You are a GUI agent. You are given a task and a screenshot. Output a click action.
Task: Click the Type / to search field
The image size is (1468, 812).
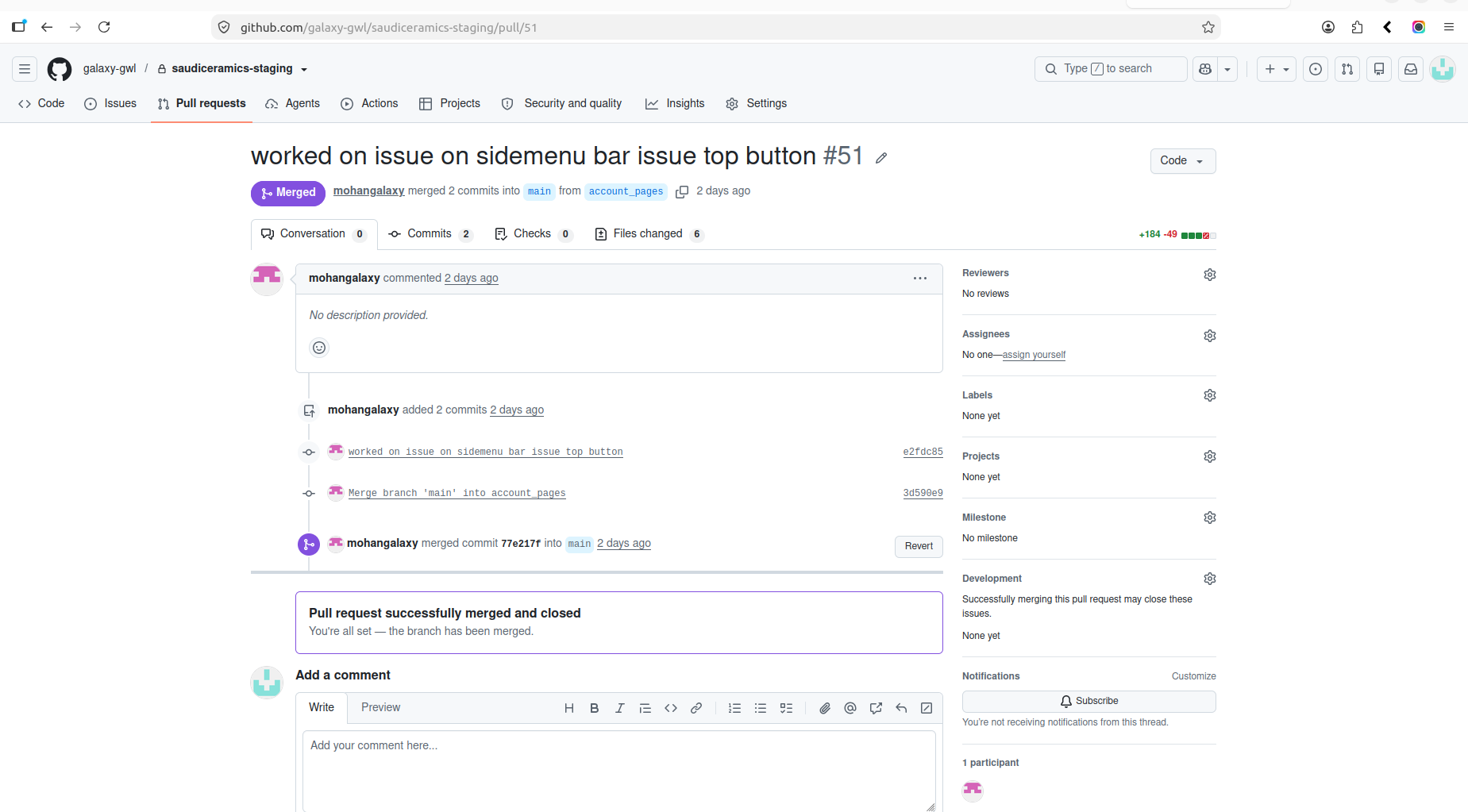(x=1111, y=69)
